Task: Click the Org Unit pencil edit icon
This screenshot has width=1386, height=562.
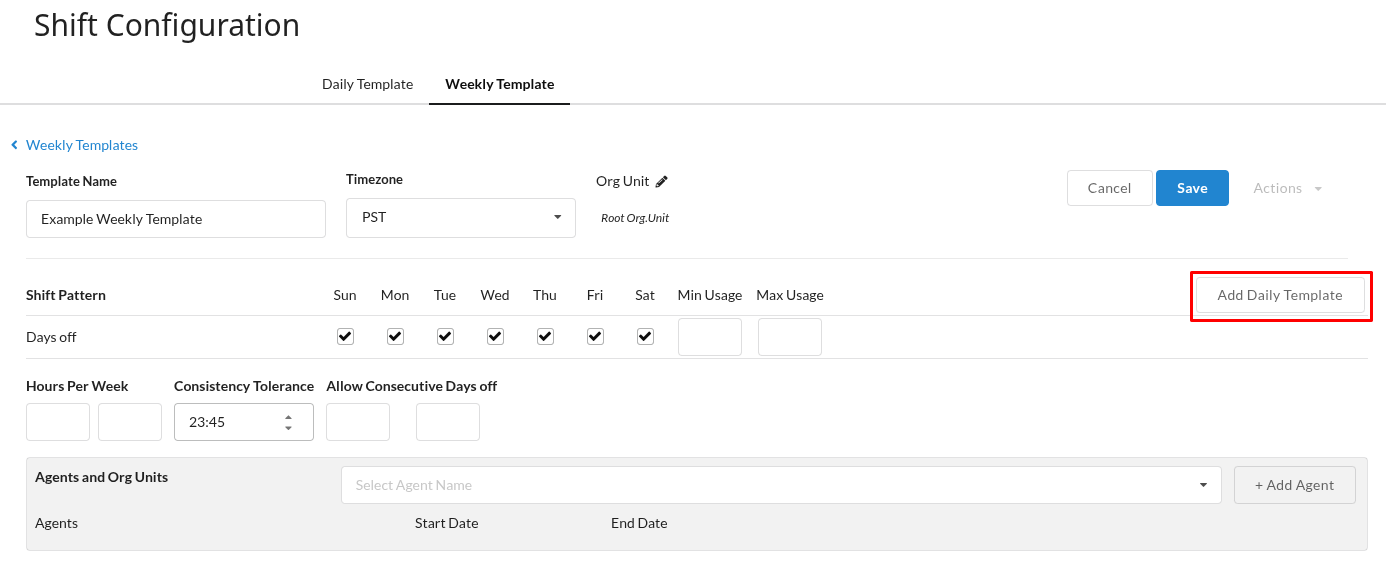Action: (x=661, y=182)
